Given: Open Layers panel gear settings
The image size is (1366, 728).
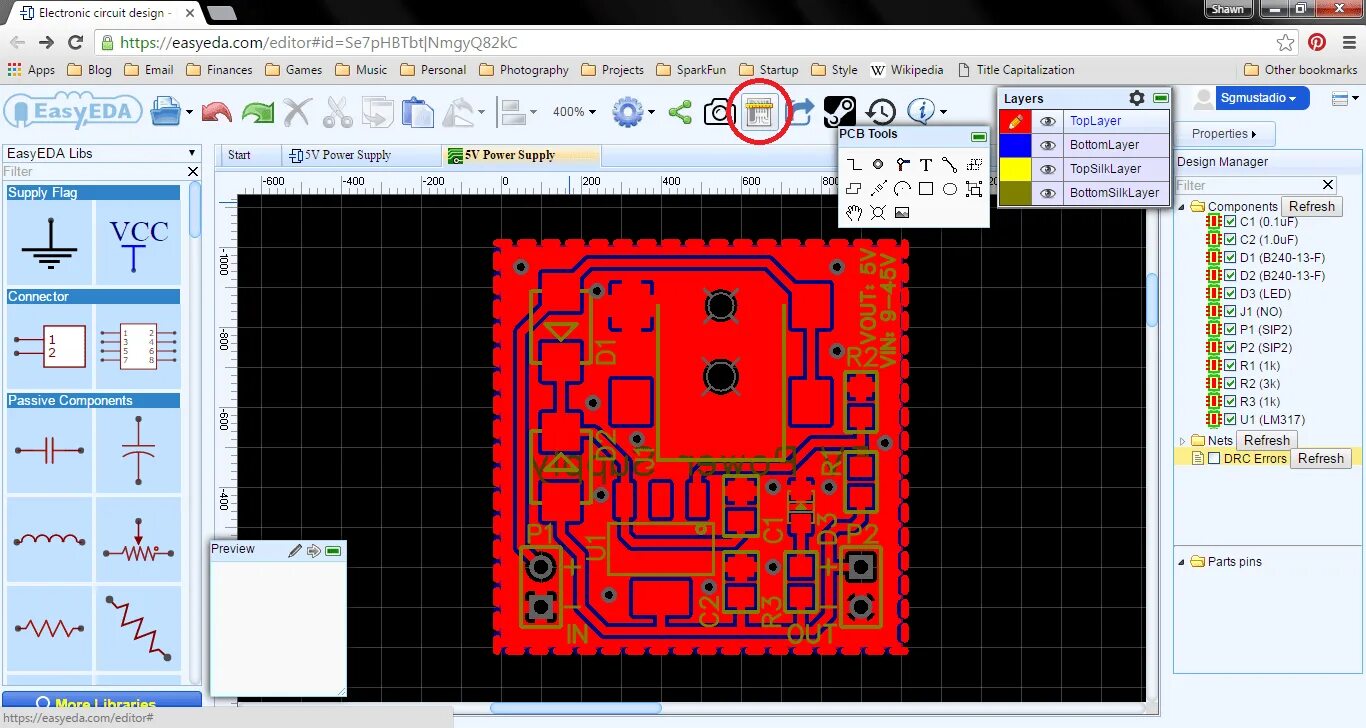Looking at the screenshot, I should 1137,98.
